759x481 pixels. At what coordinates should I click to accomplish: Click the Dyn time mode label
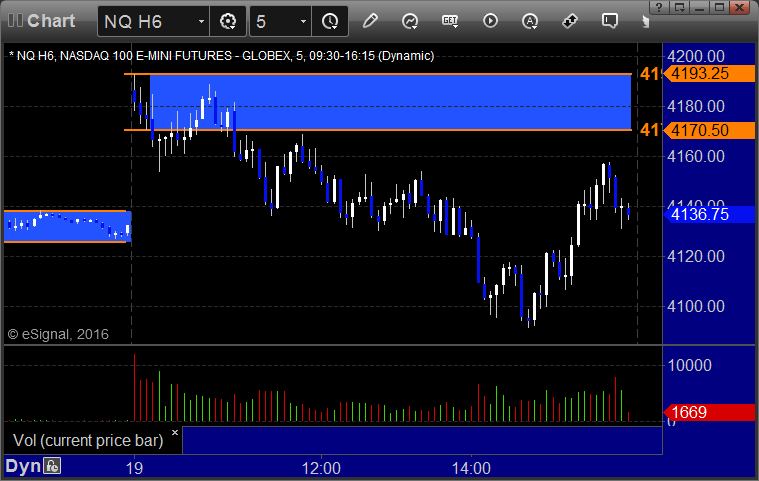[23, 466]
